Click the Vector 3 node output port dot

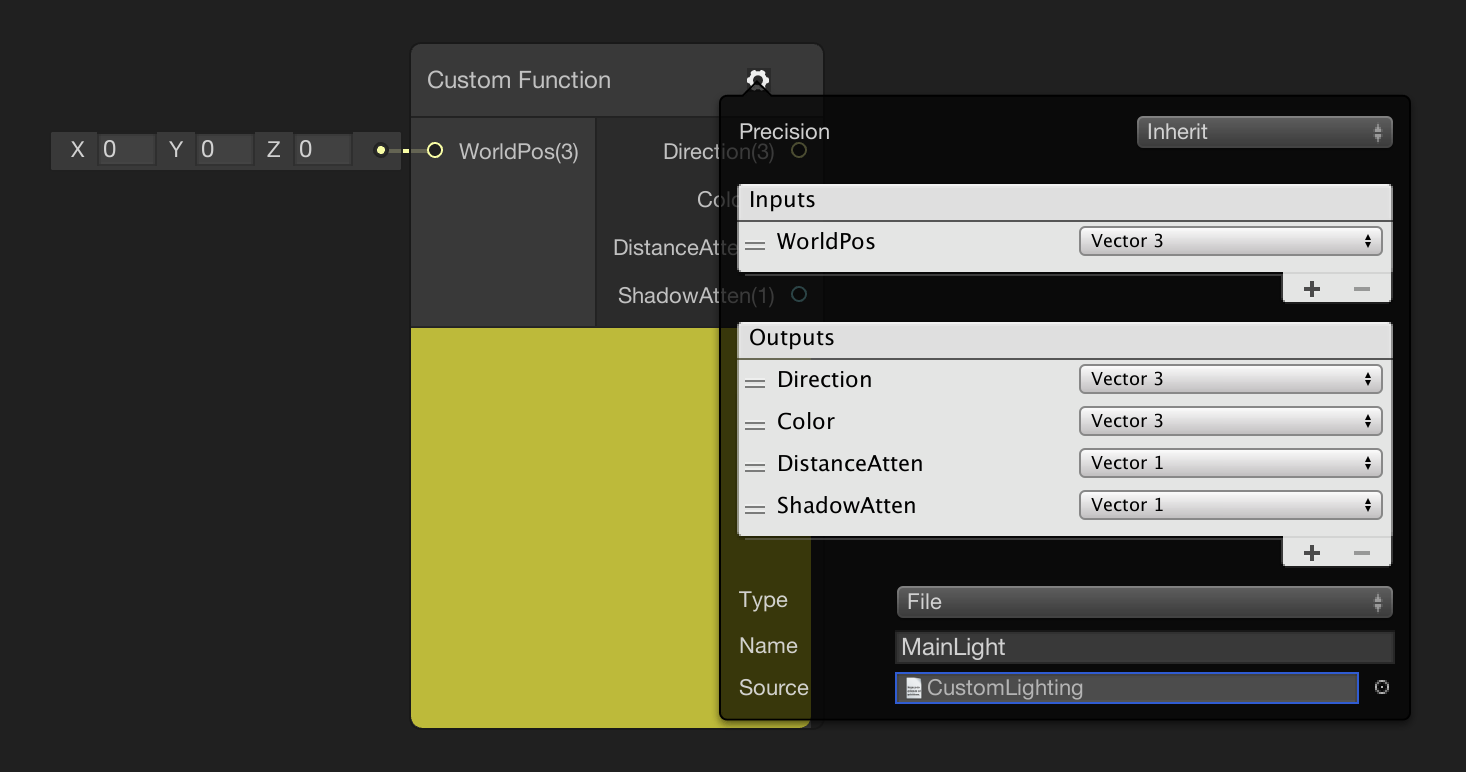[380, 150]
